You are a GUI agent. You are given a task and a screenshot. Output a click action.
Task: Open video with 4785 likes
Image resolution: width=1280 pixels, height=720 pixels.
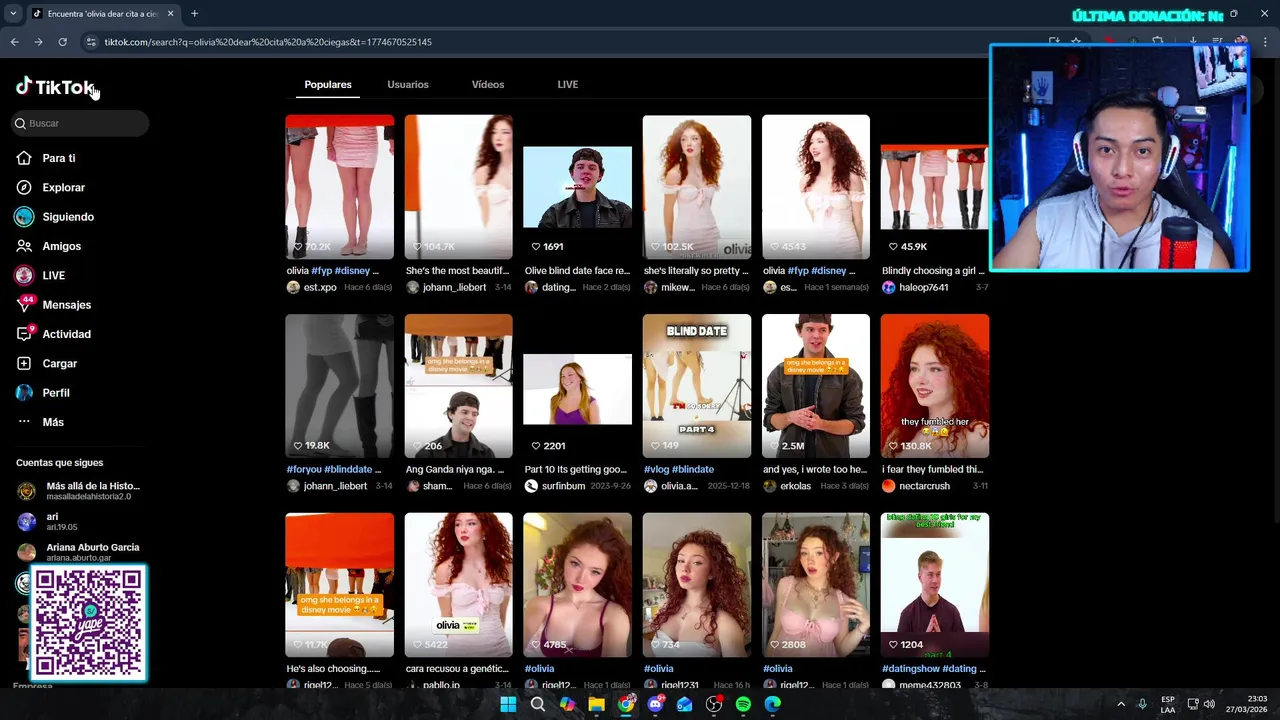577,585
